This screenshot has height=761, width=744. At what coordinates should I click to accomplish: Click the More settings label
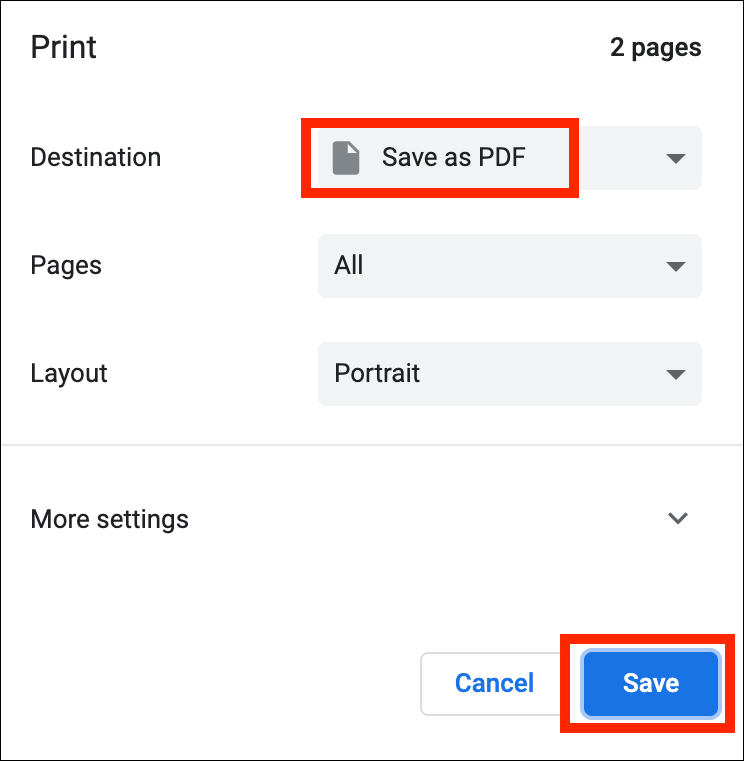tap(110, 519)
